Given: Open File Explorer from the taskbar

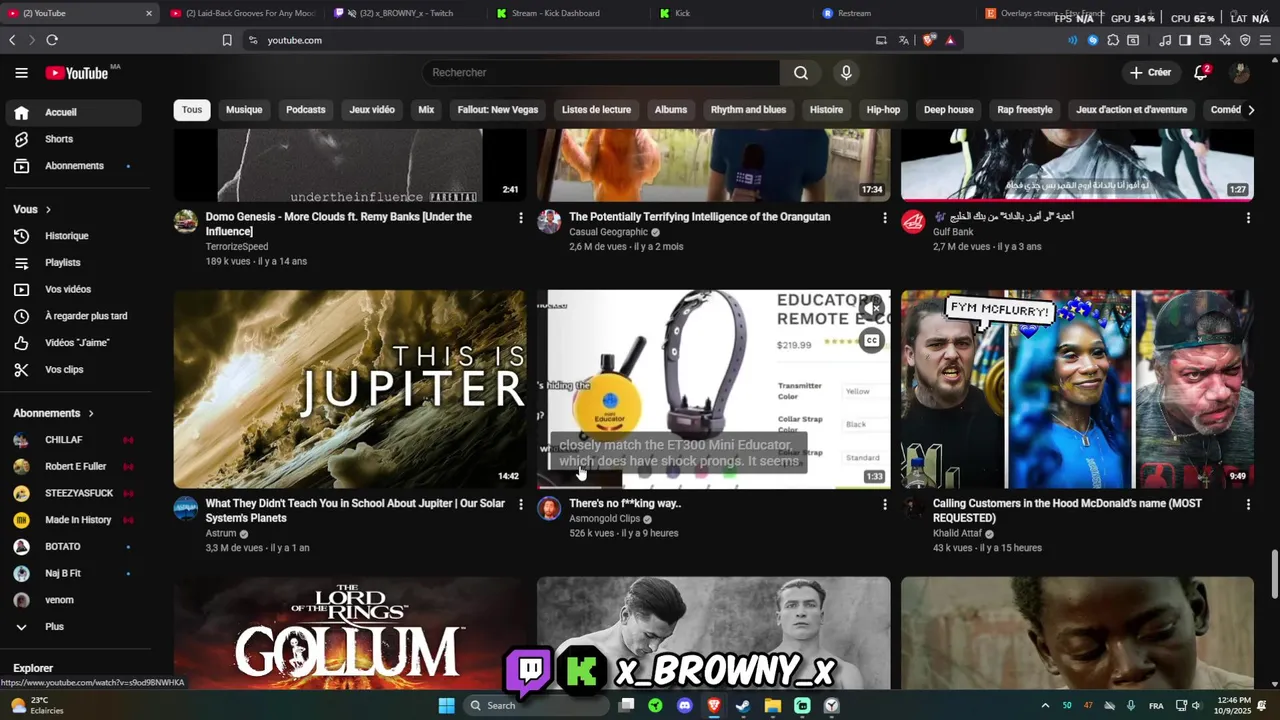Looking at the screenshot, I should tap(772, 705).
